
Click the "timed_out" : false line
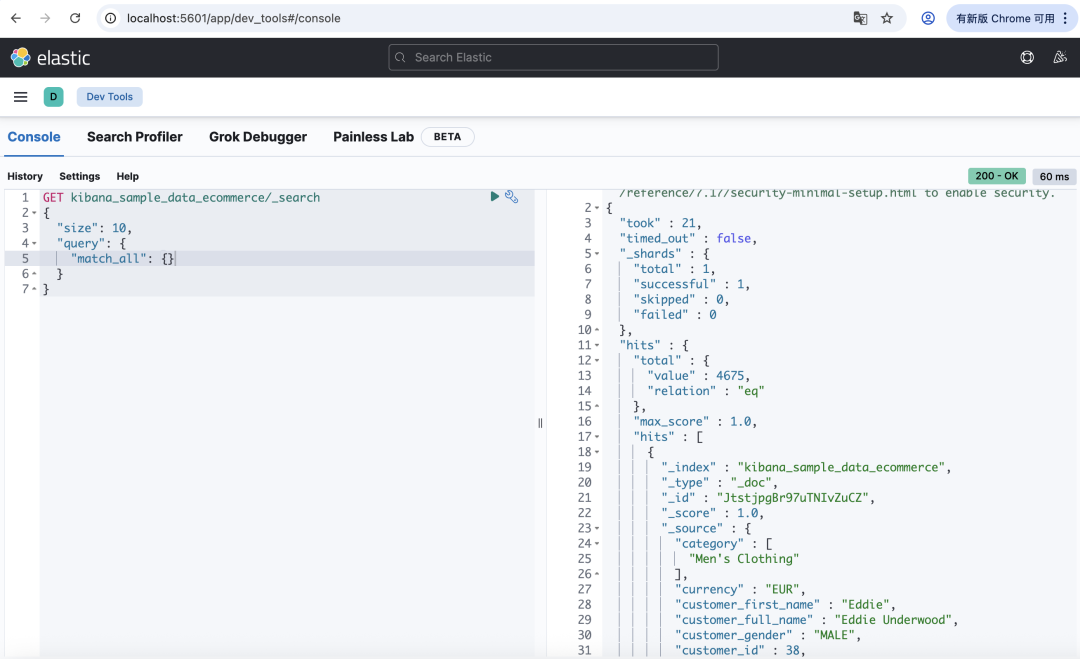(688, 238)
